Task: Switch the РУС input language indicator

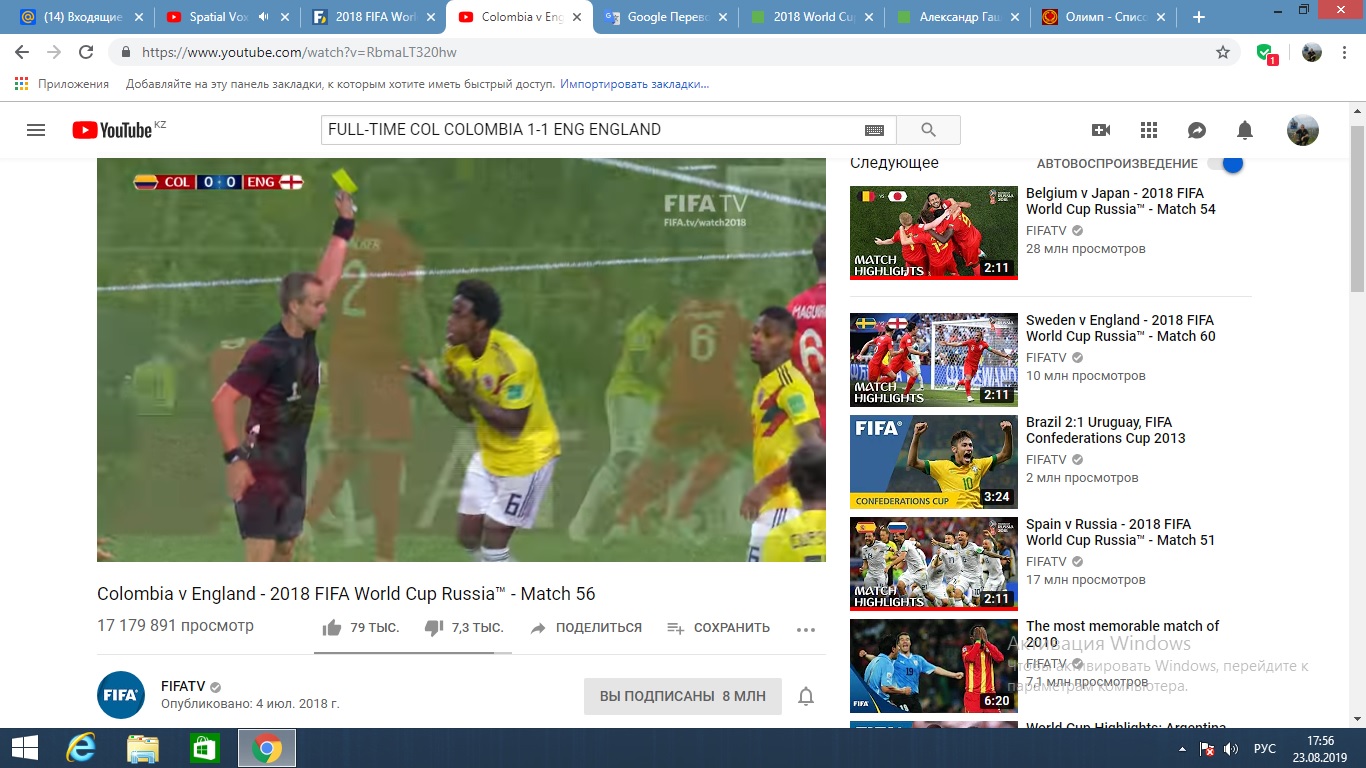Action: [x=1265, y=748]
